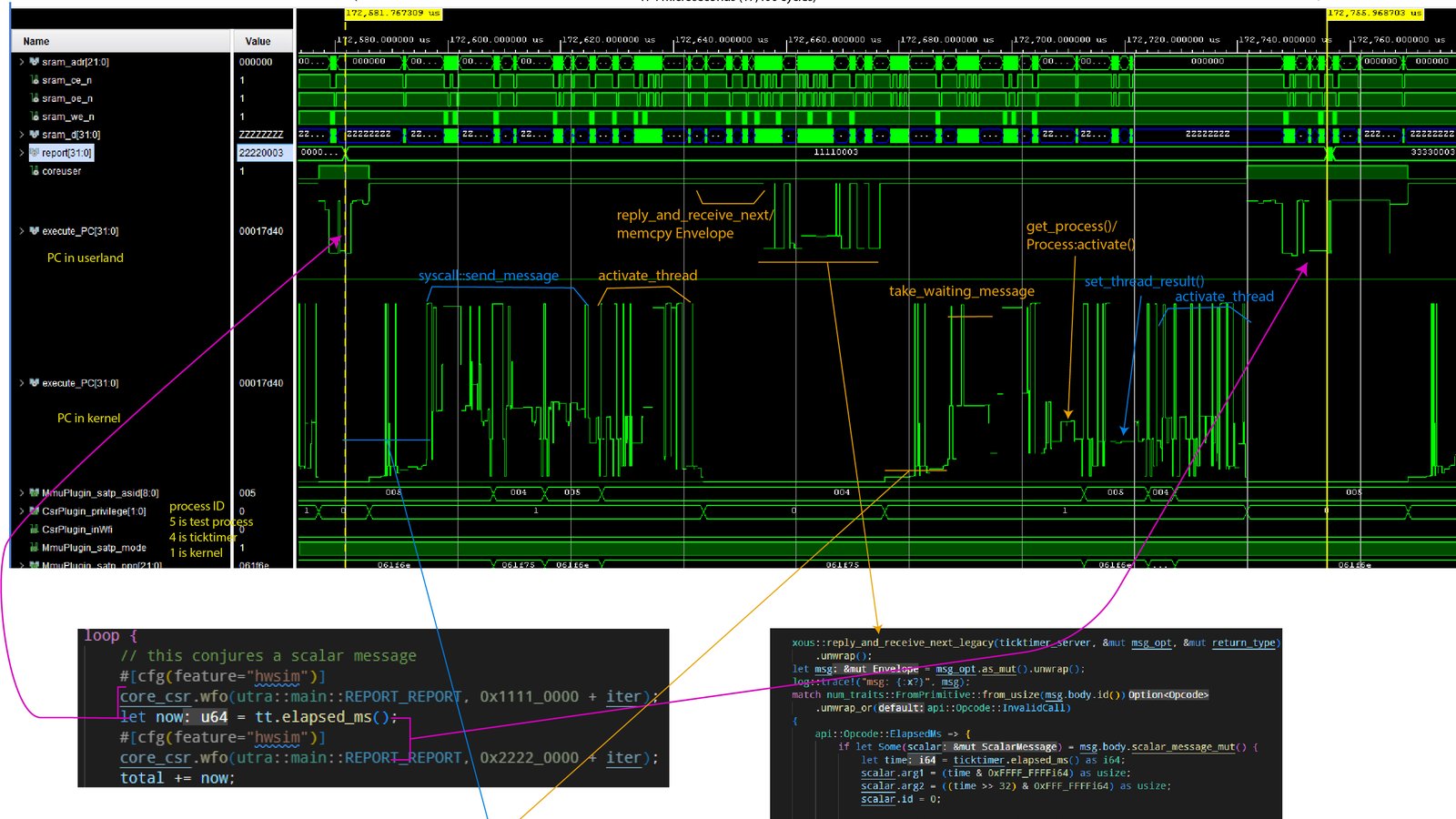The width and height of the screenshot is (1456, 819).
Task: Click the 061f75 segment in satp_ppn waveform
Action: pos(842,565)
